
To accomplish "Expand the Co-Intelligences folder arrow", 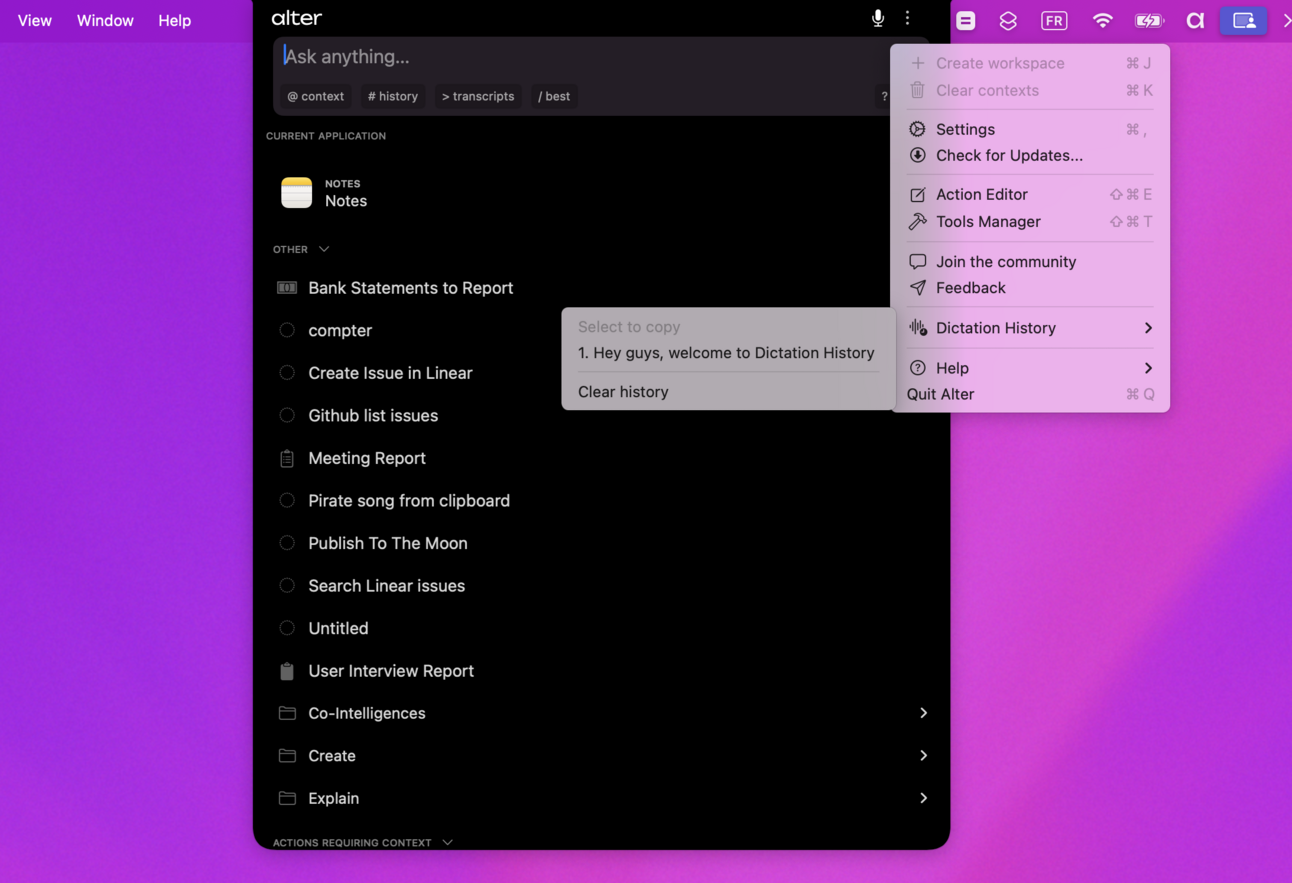I will (x=923, y=713).
